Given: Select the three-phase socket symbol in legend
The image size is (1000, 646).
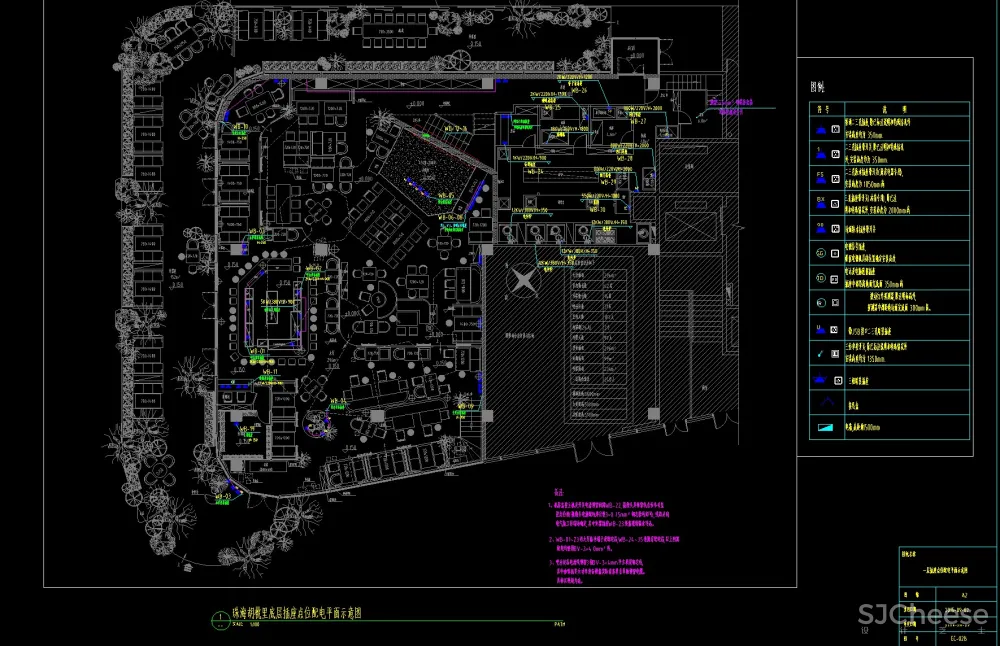Looking at the screenshot, I should tap(820, 377).
